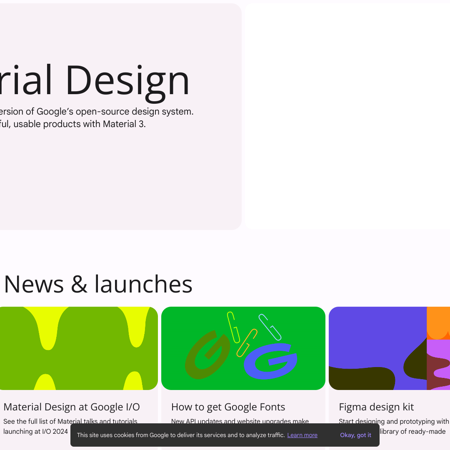The image size is (450, 450).
Task: Accept cookies with 'Okay, got it'
Action: click(355, 435)
